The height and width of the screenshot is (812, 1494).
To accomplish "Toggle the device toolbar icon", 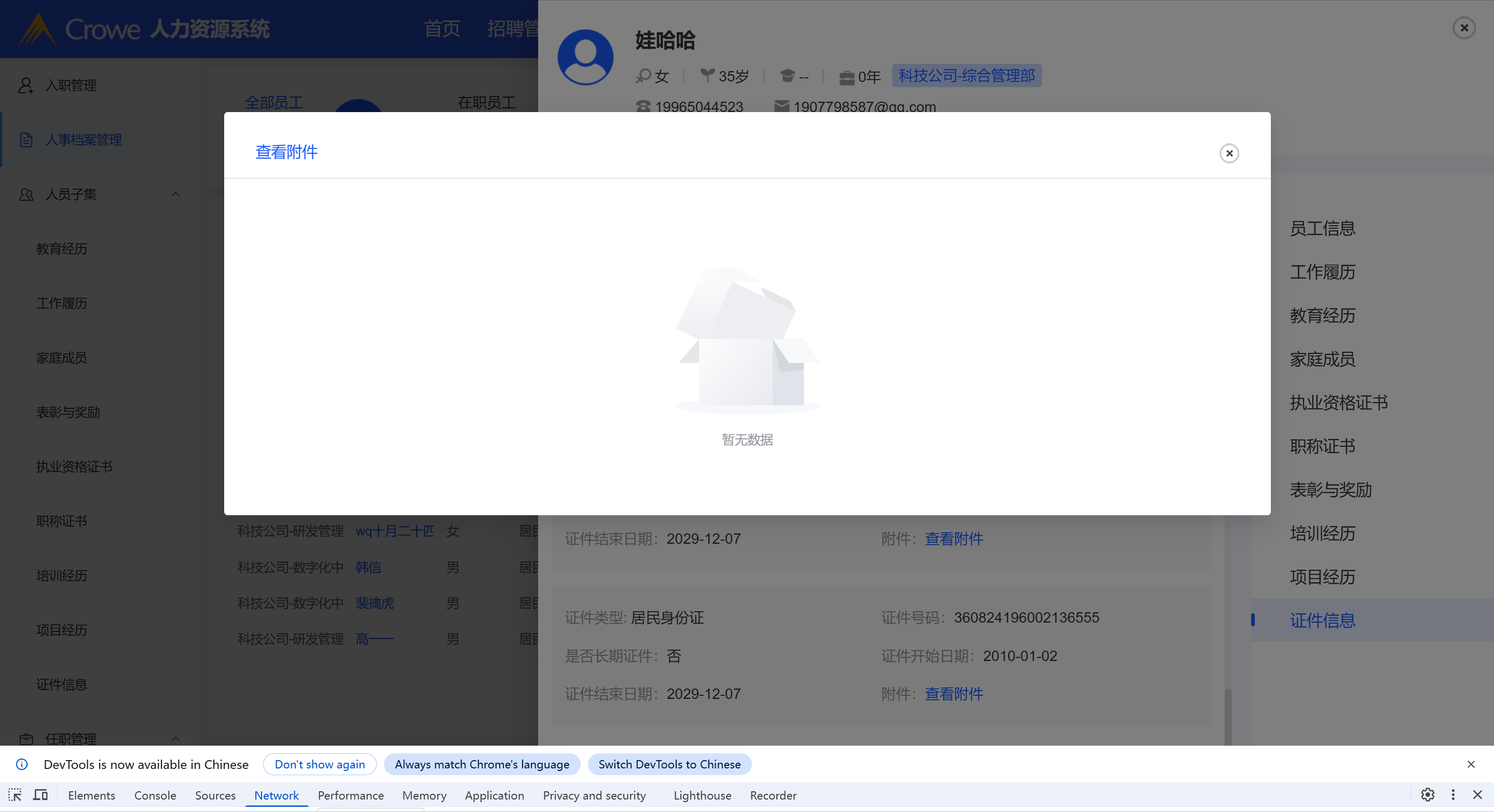I will coord(40,795).
